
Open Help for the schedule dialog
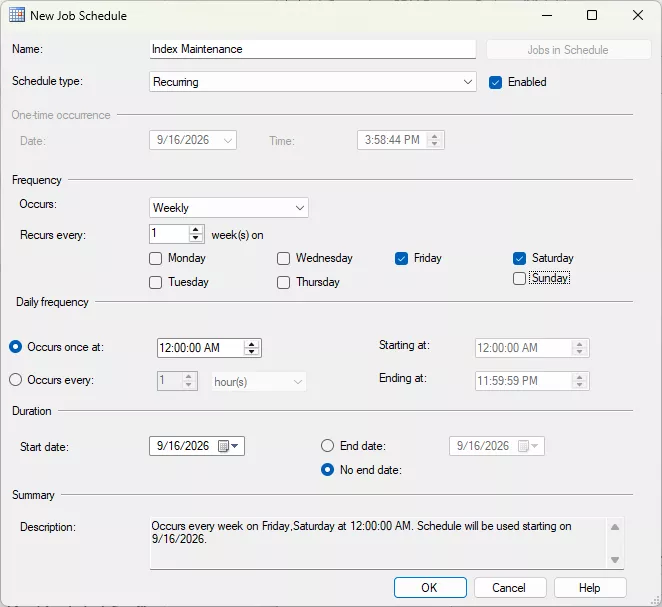590,588
